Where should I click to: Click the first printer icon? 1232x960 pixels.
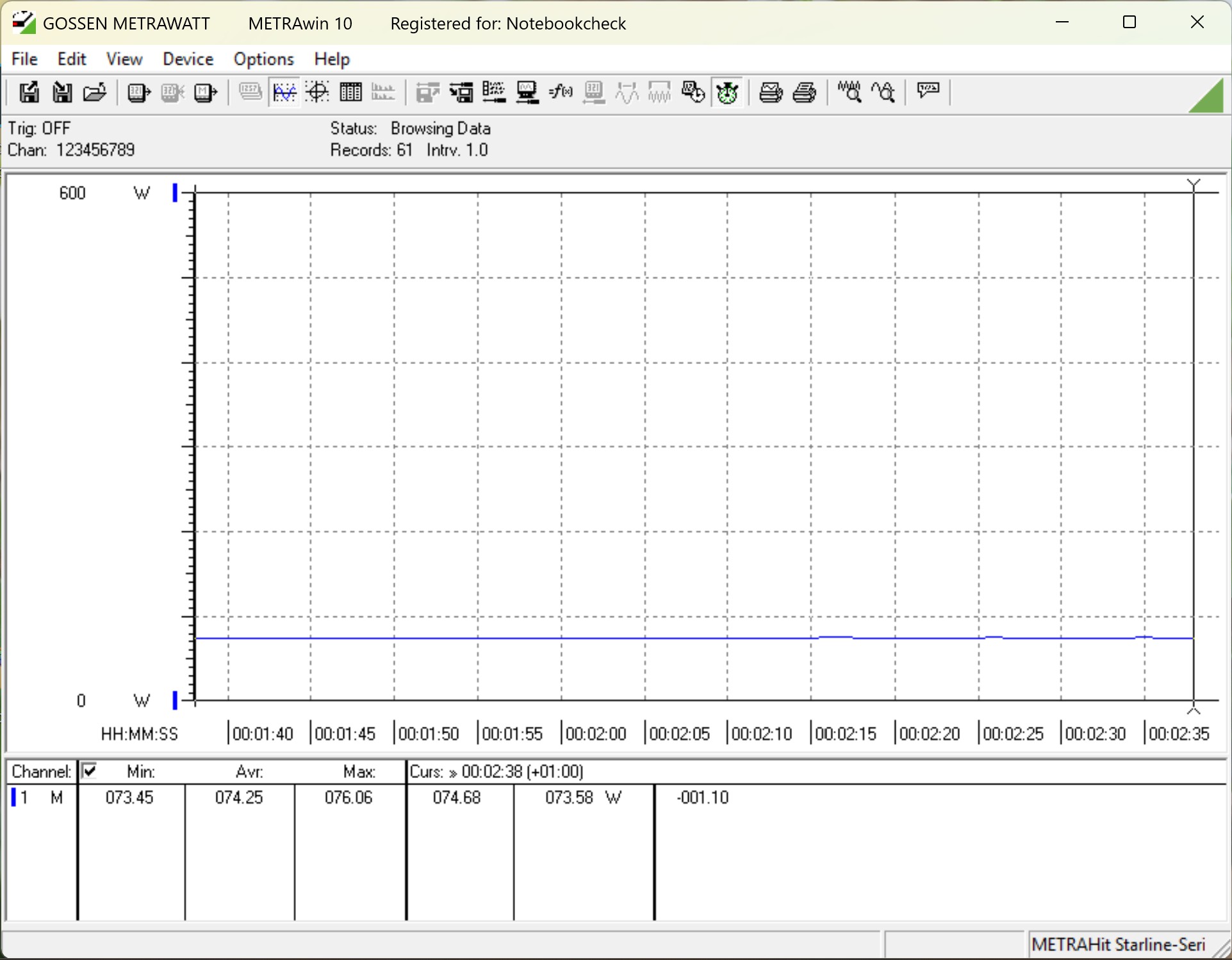(770, 93)
